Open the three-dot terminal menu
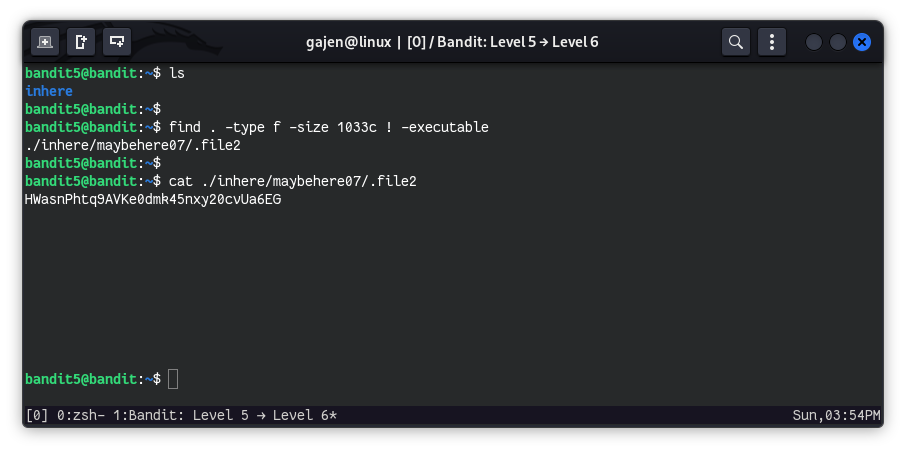The image size is (906, 452). pos(771,42)
